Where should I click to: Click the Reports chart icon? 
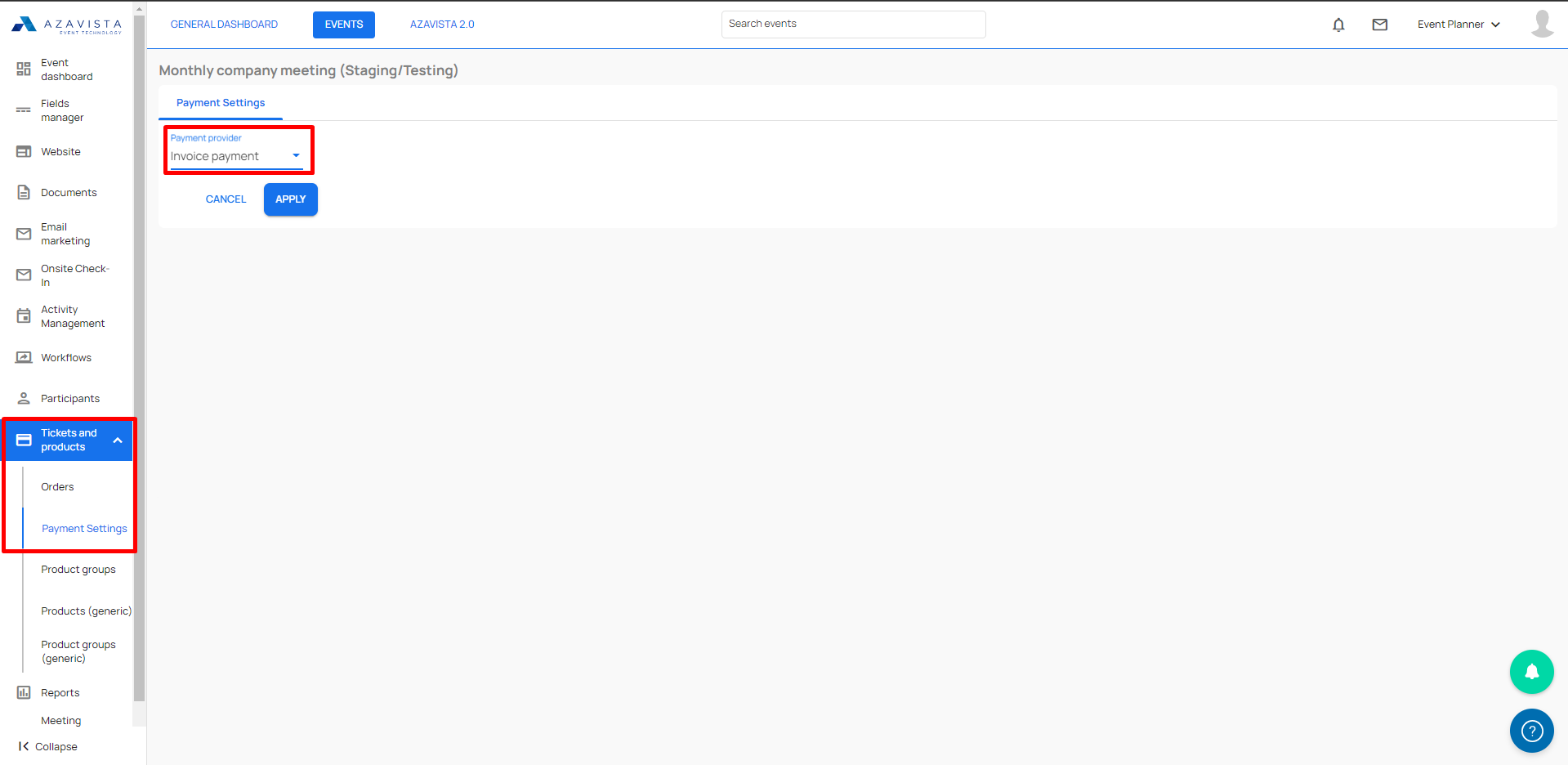point(24,693)
